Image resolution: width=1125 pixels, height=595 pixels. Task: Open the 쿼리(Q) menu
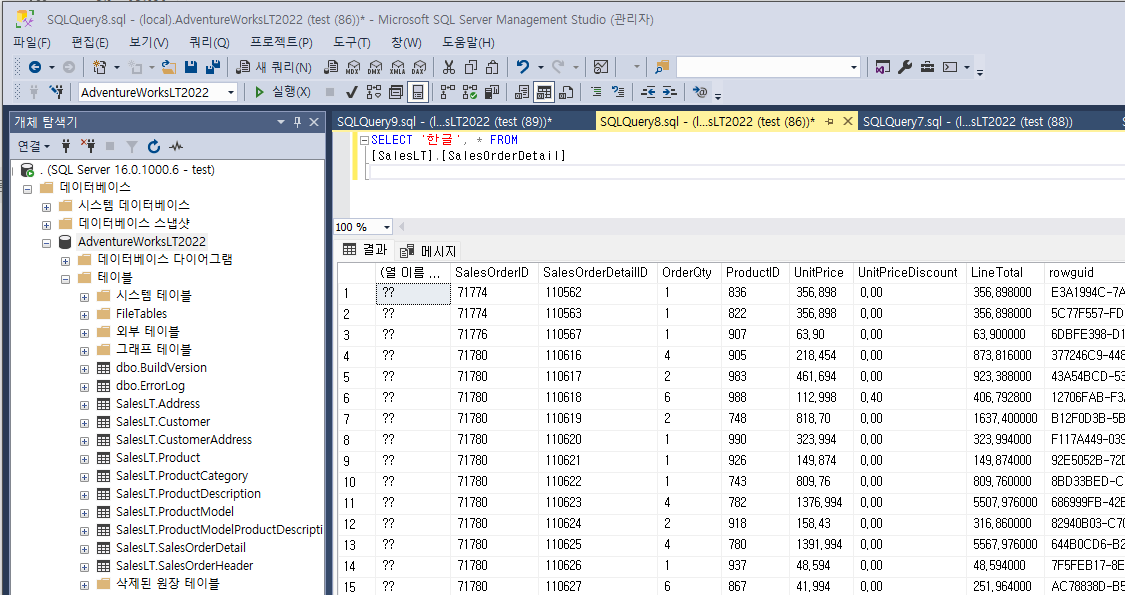click(210, 42)
